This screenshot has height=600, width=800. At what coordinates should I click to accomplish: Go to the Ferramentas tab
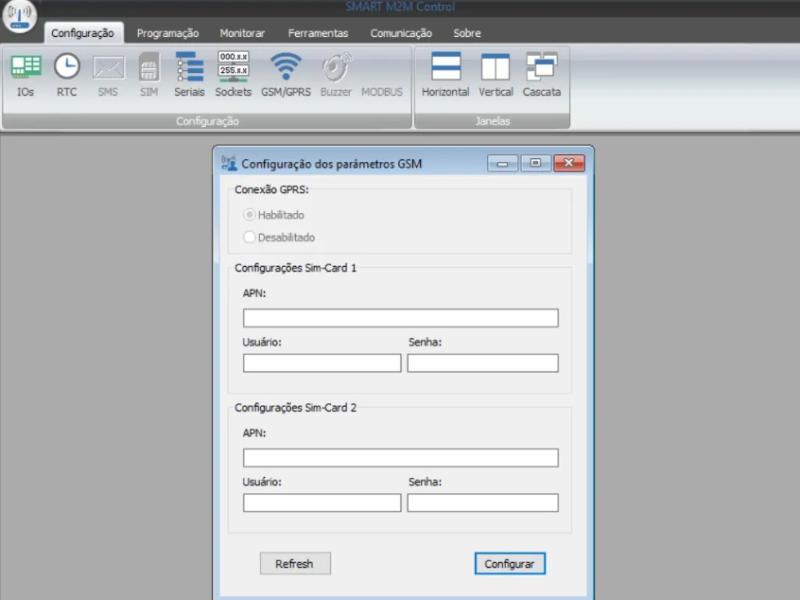318,33
